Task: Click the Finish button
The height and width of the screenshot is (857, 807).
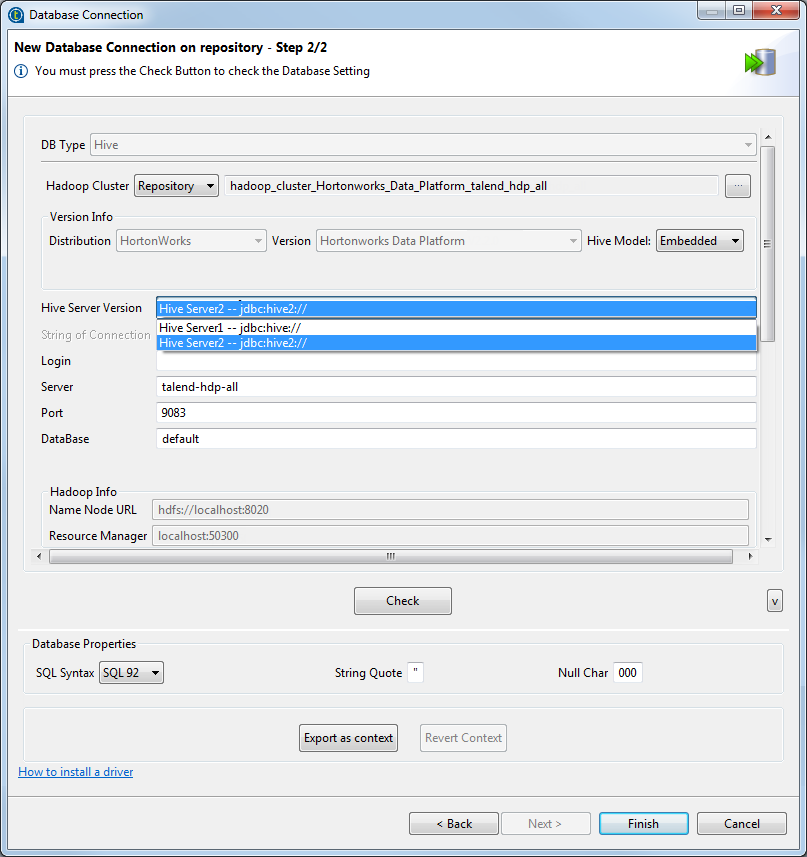Action: pyautogui.click(x=644, y=824)
